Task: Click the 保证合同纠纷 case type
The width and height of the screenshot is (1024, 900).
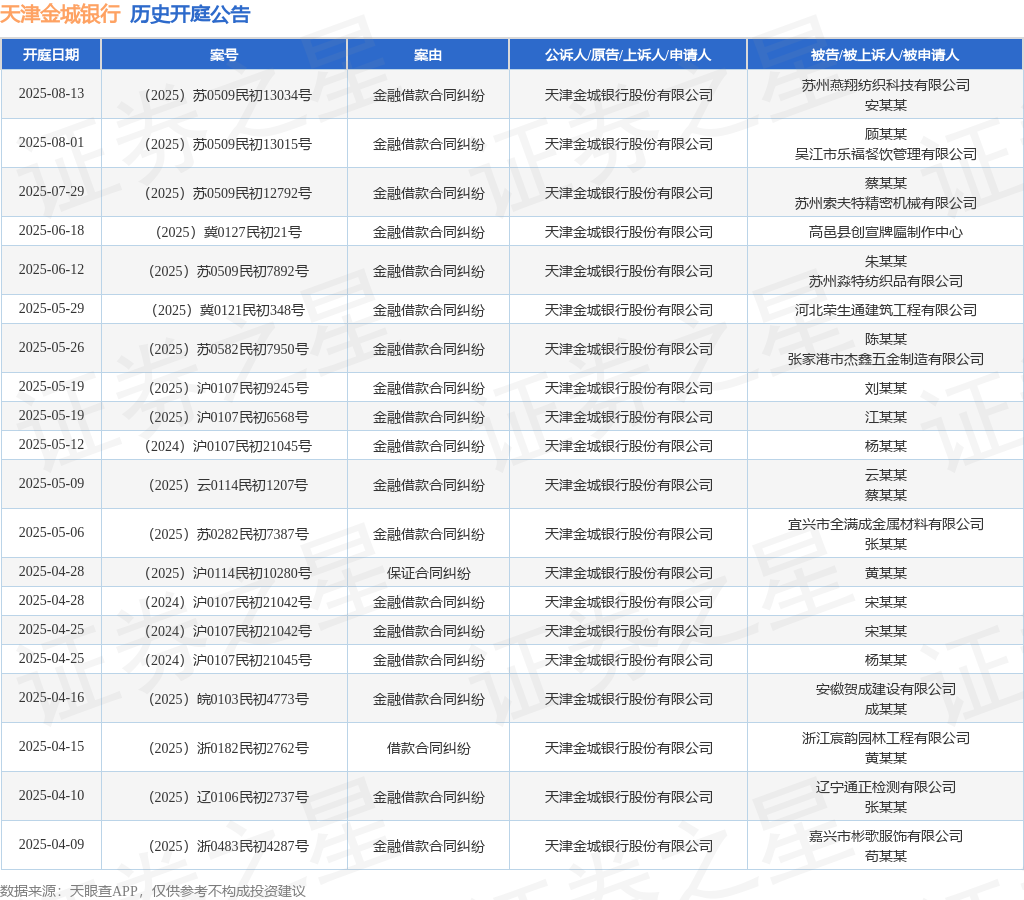Action: pos(428,573)
